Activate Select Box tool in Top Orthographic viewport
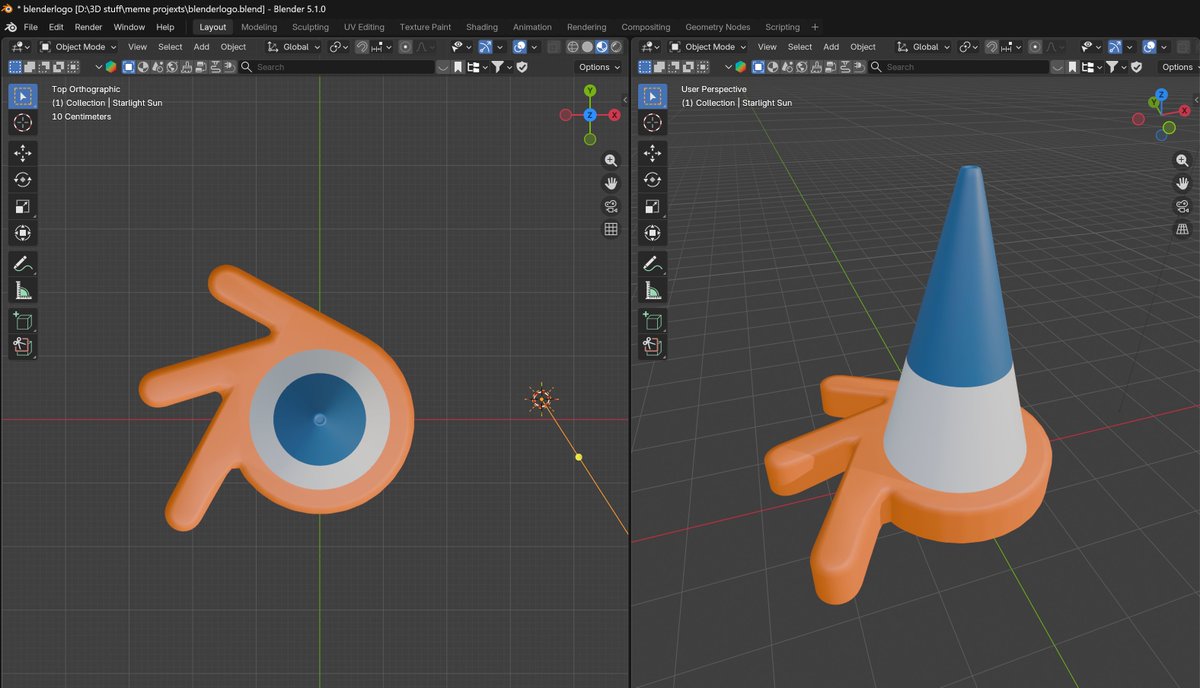The width and height of the screenshot is (1200, 688). (22, 95)
